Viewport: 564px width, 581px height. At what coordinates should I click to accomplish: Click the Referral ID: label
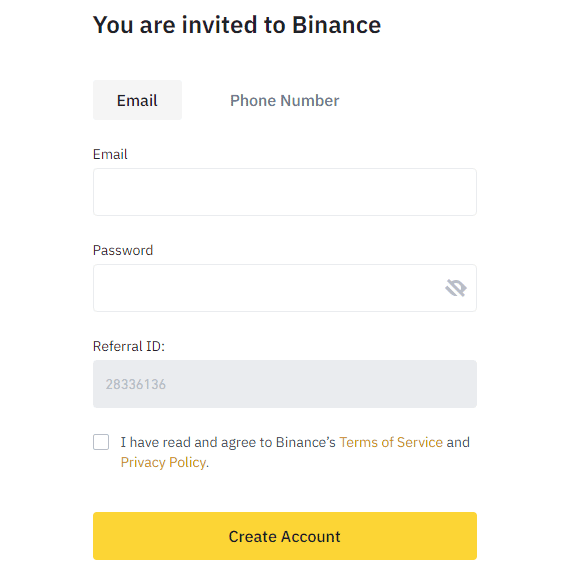pos(129,346)
